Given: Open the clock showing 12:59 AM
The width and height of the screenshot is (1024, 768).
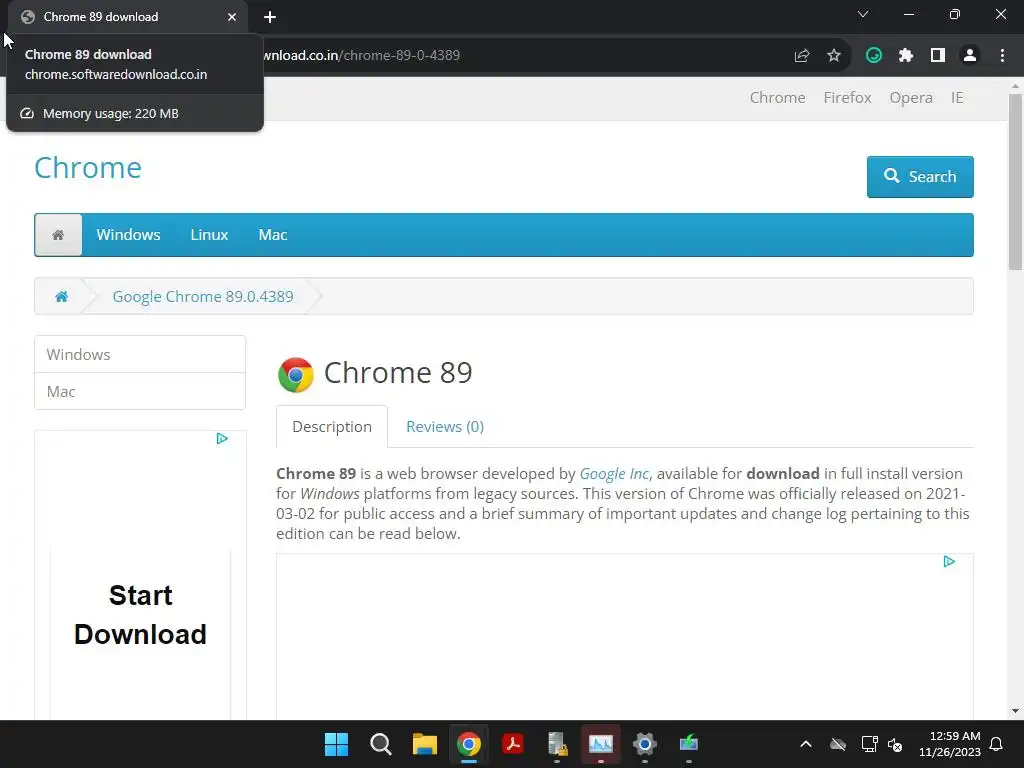Looking at the screenshot, I should click(950, 744).
